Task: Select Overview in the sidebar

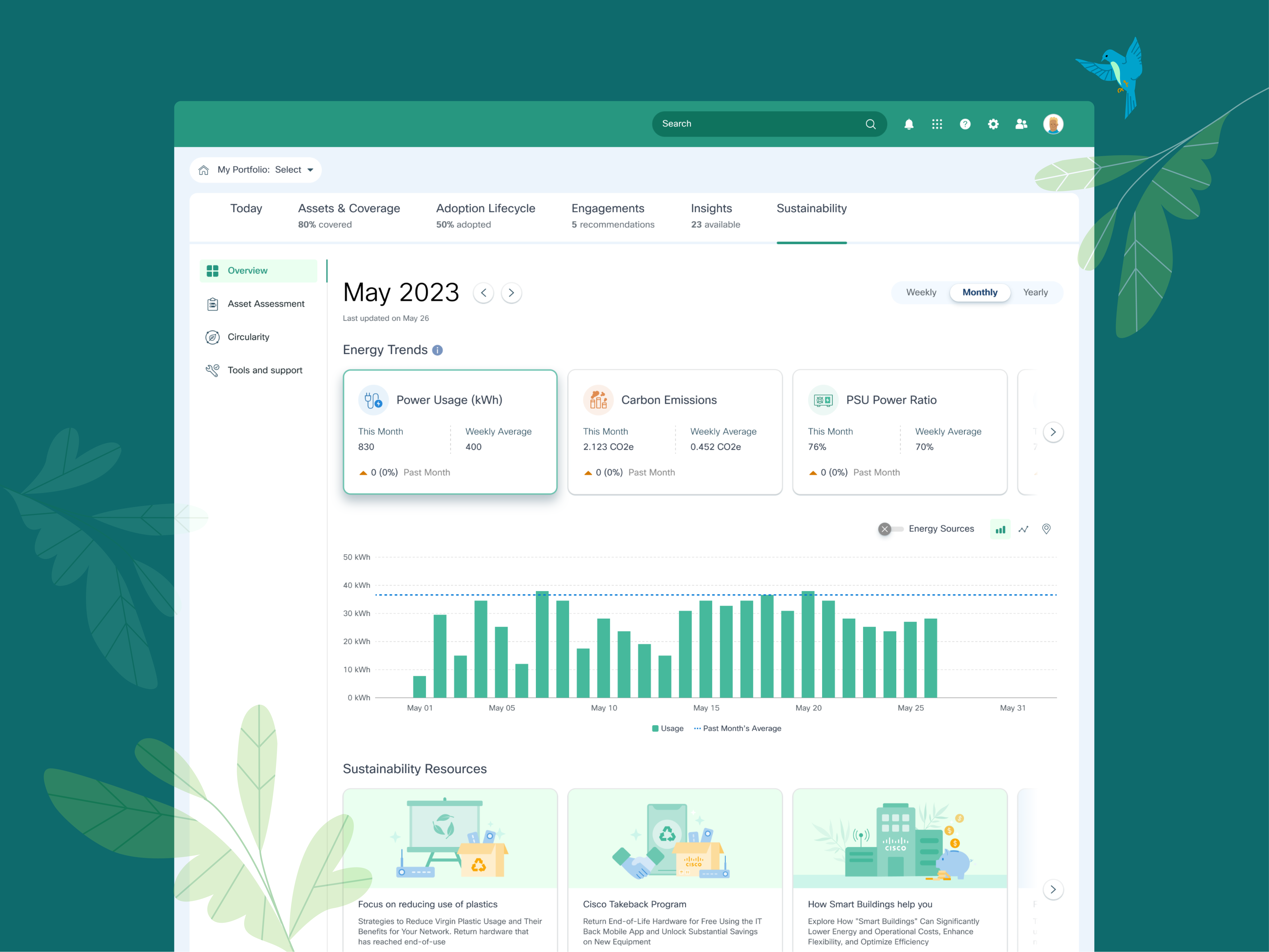Action: [x=247, y=270]
